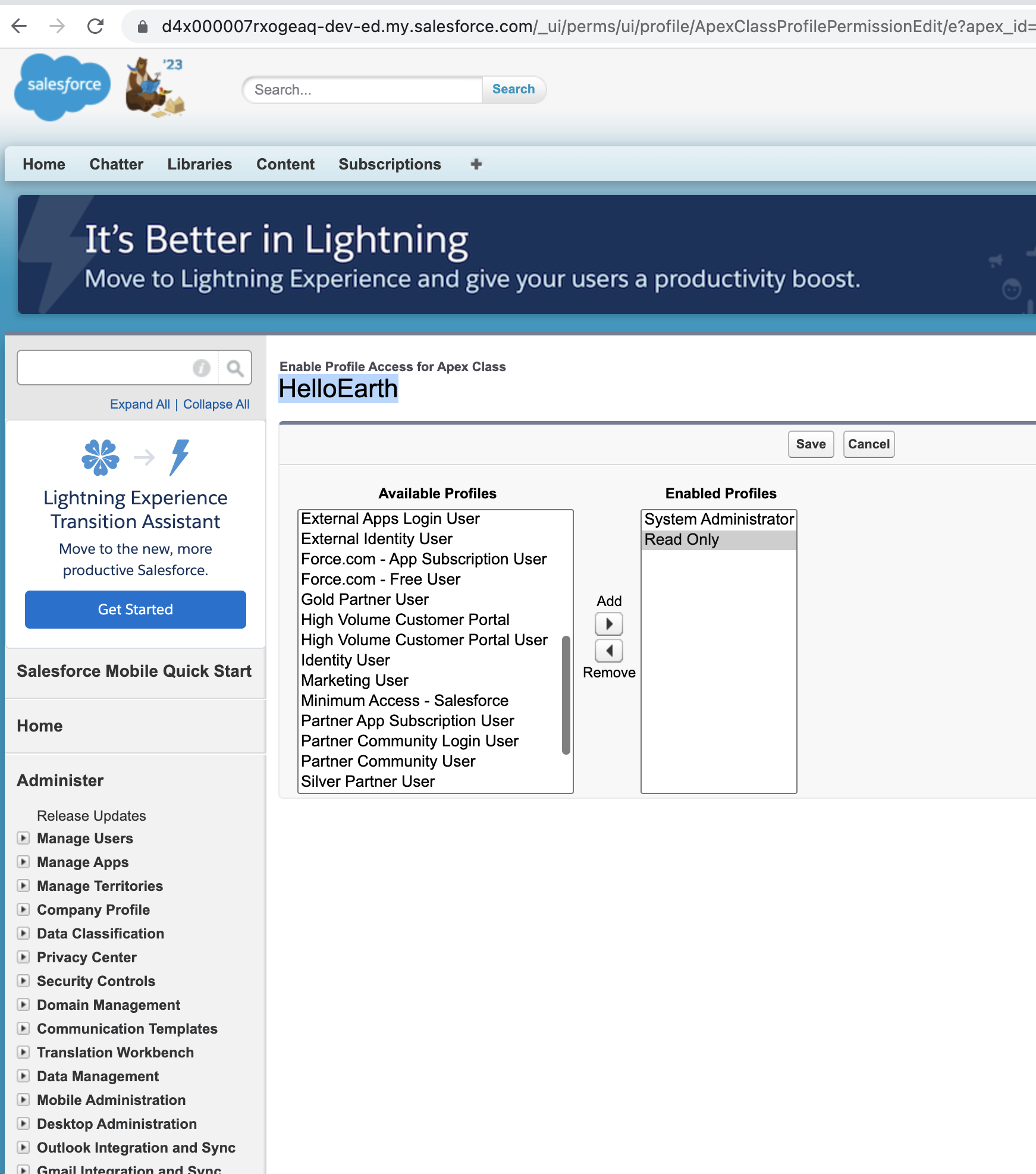Expand Domain Management tree node
The image size is (1036, 1174).
point(23,1005)
